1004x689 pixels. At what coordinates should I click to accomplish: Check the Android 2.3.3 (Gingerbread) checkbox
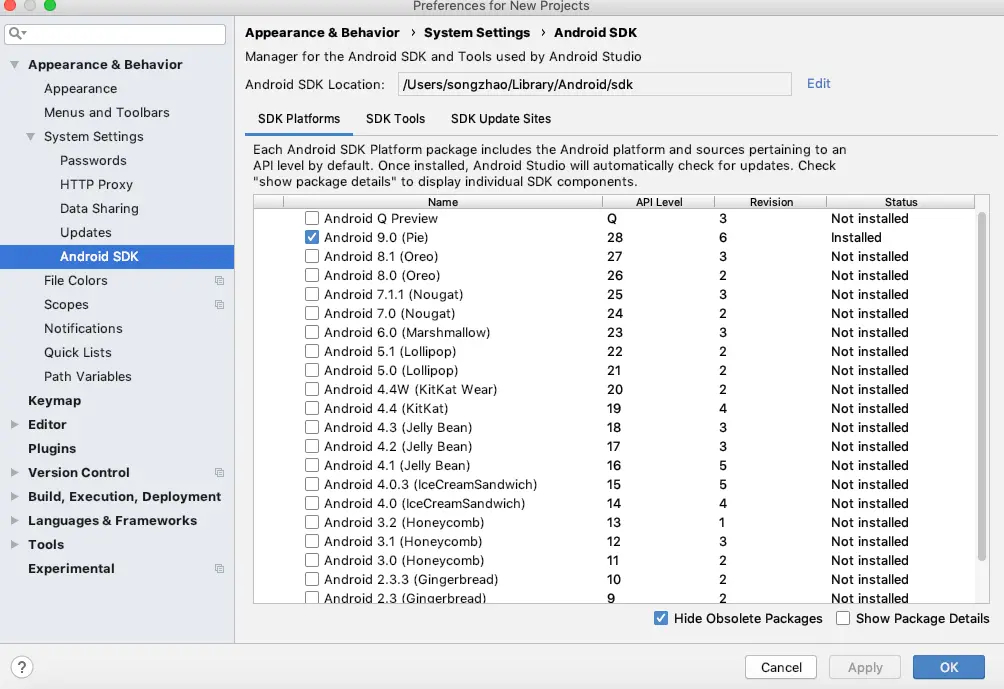click(x=312, y=580)
